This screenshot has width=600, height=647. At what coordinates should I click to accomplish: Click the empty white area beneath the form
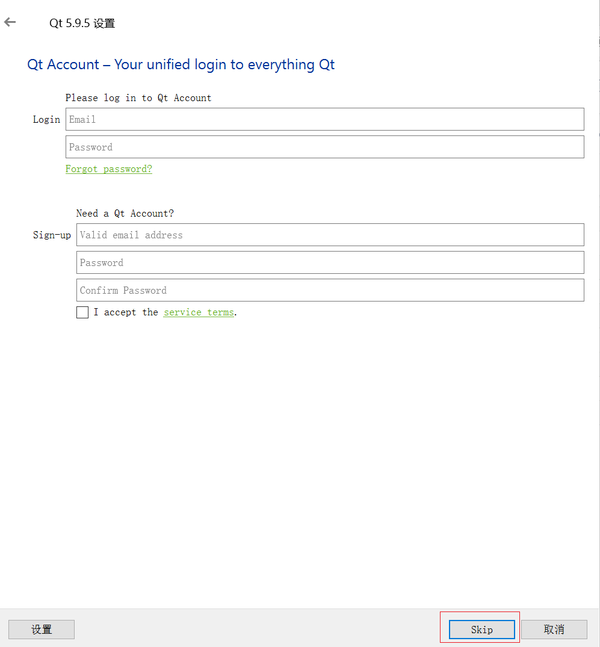point(300,454)
